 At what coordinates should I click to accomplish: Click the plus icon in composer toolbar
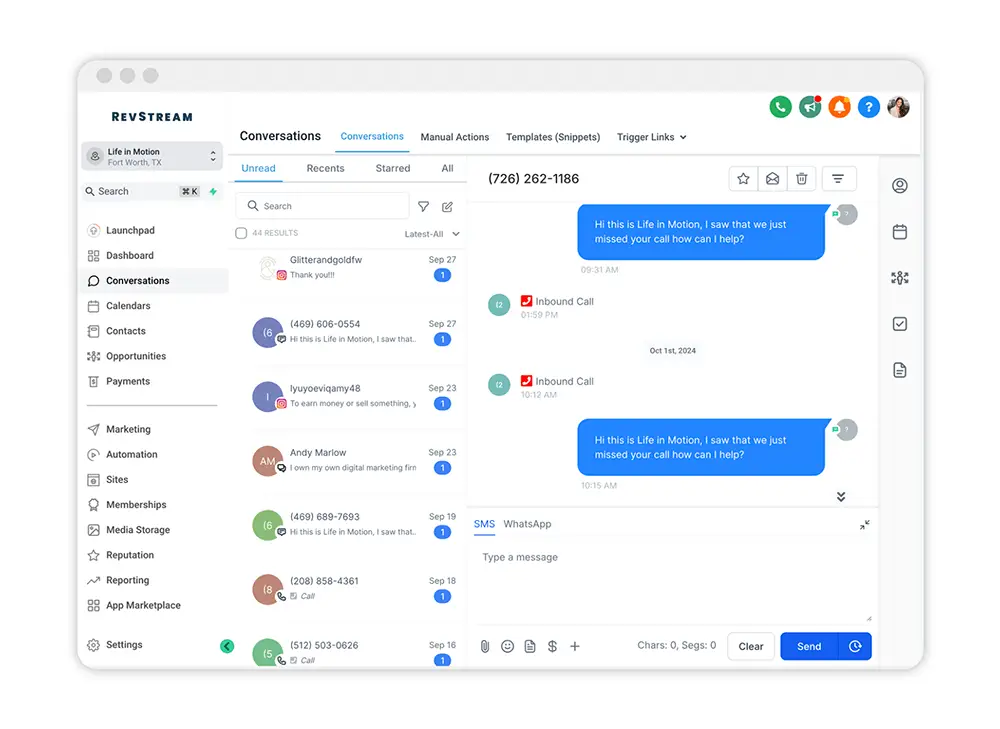click(x=575, y=646)
